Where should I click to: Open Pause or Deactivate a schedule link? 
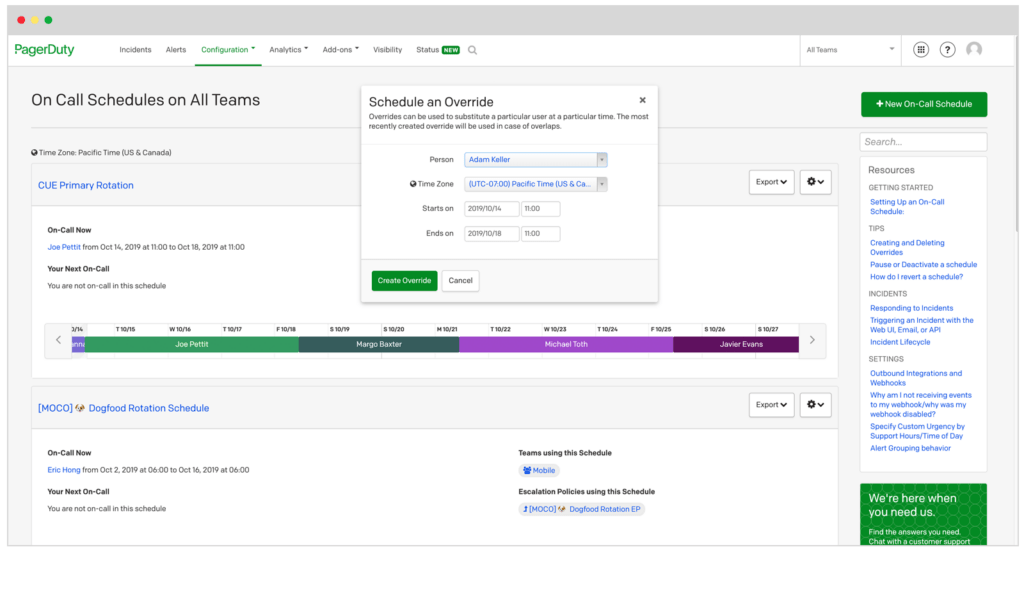[x=923, y=264]
